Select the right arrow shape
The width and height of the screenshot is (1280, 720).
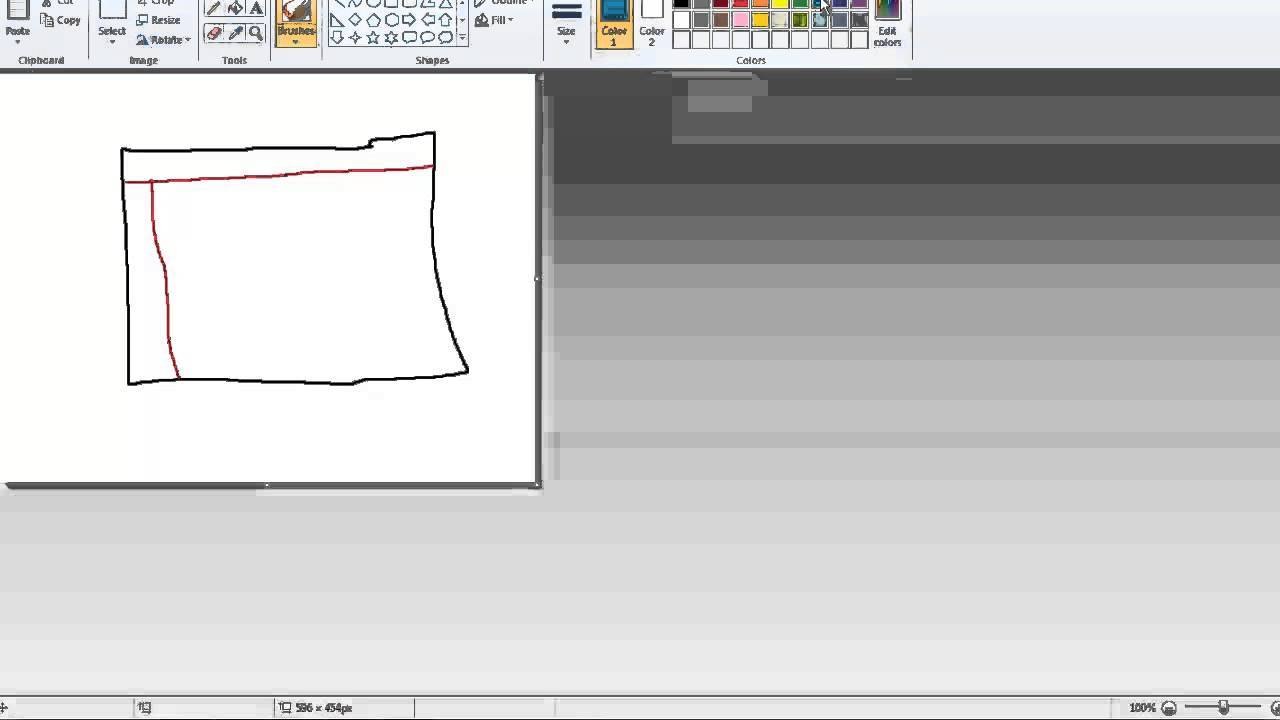tap(409, 20)
